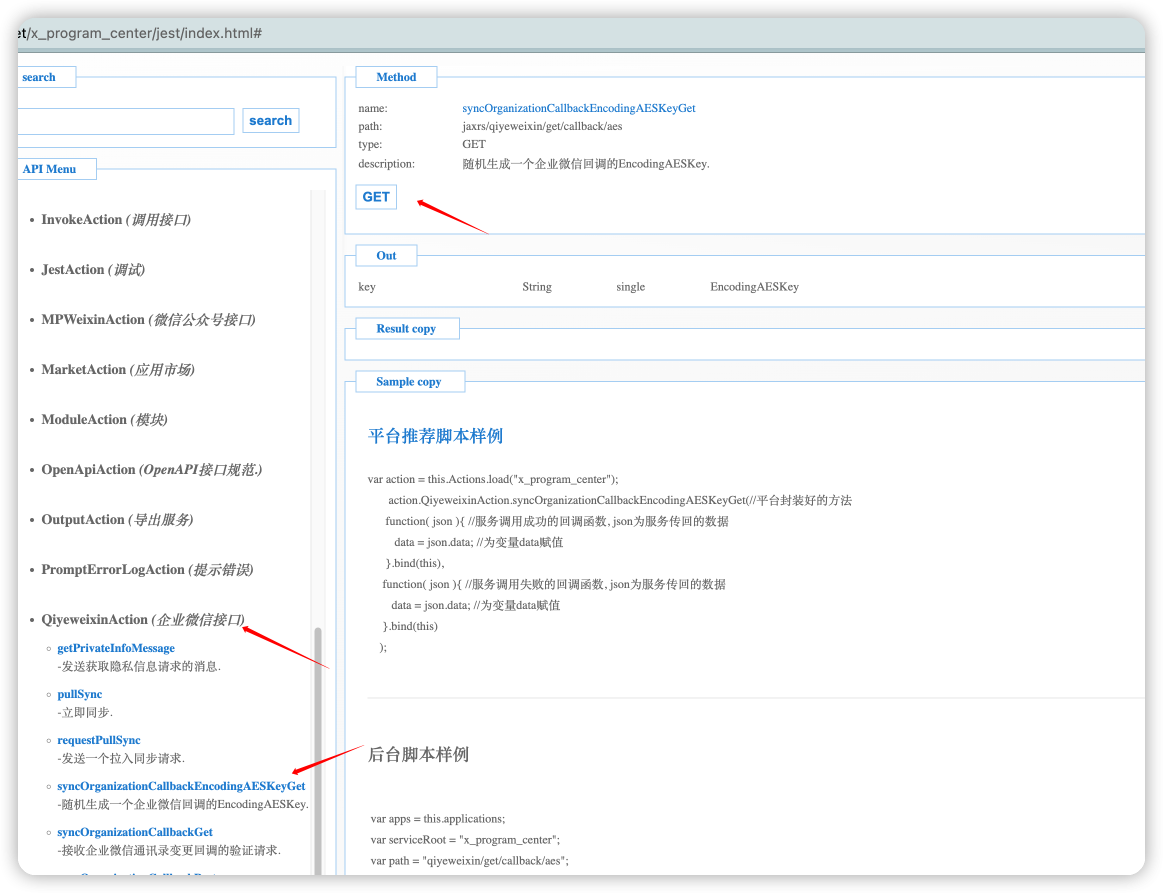Screen dimensions: 1163x893
Task: Expand OpenApiAction (OpenAPI接口规范) item
Action: point(152,469)
